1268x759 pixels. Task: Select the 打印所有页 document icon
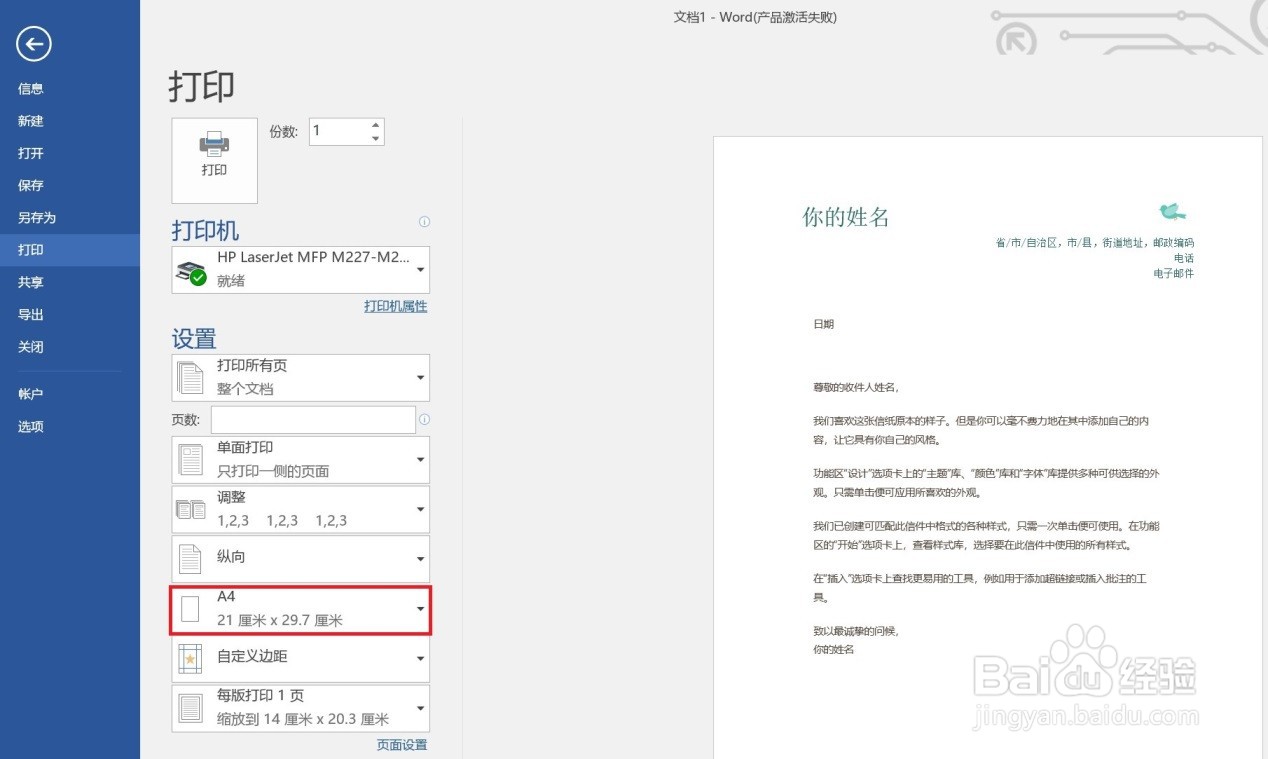pos(190,377)
